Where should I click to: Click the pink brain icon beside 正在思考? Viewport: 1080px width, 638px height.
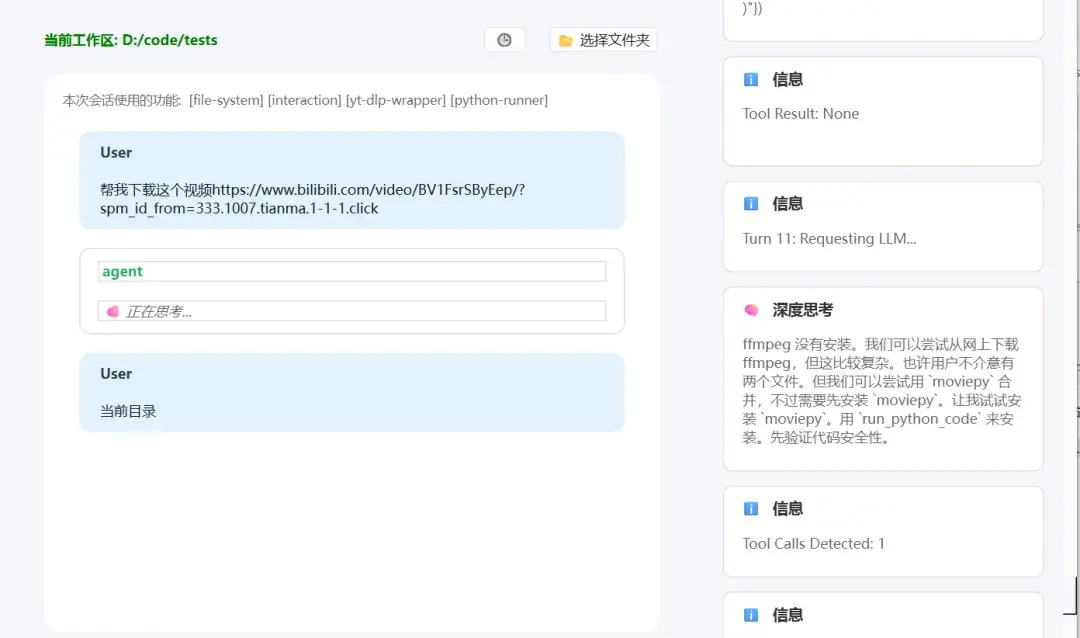113,312
